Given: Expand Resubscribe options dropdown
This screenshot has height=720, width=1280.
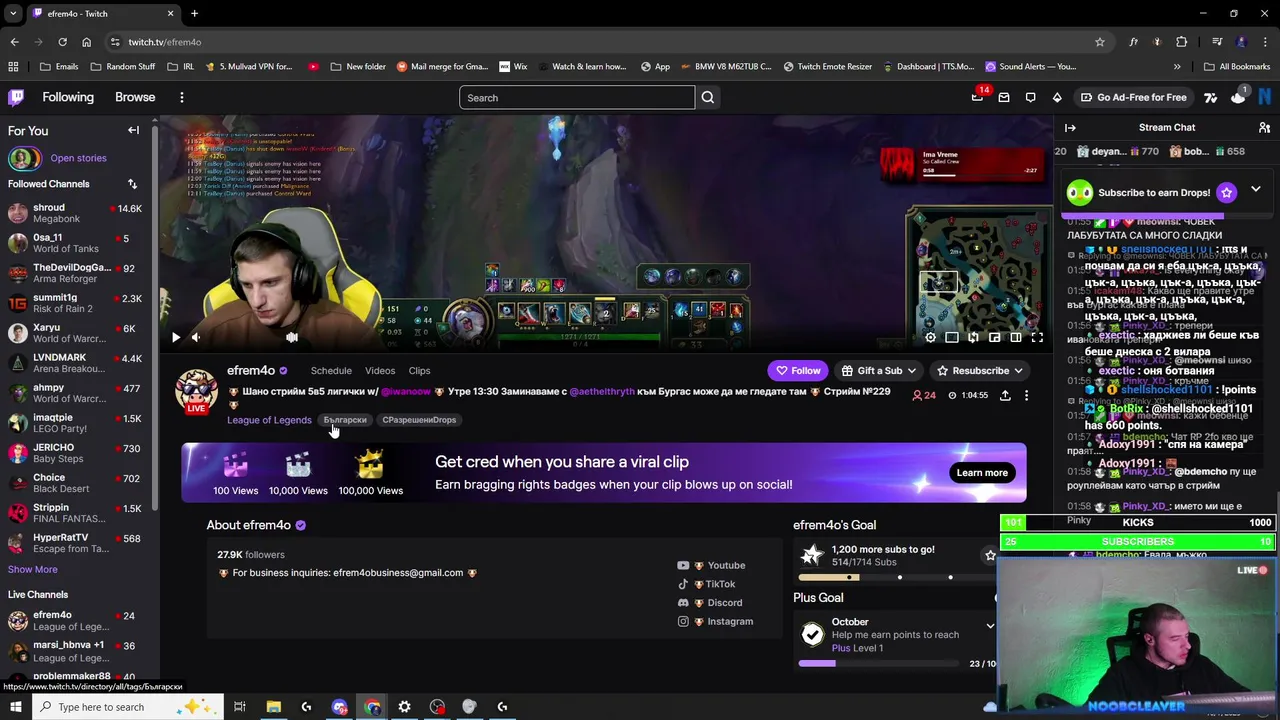Looking at the screenshot, I should (1018, 370).
